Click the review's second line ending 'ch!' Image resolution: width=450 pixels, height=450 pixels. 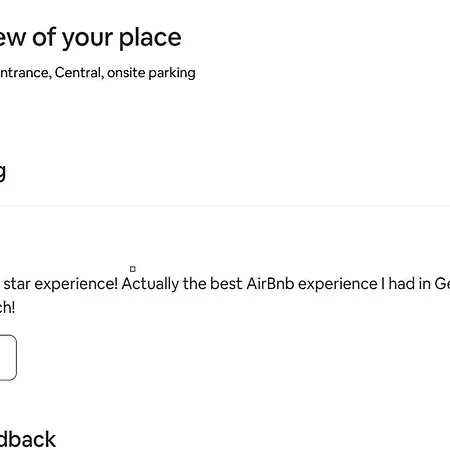click(x=7, y=307)
